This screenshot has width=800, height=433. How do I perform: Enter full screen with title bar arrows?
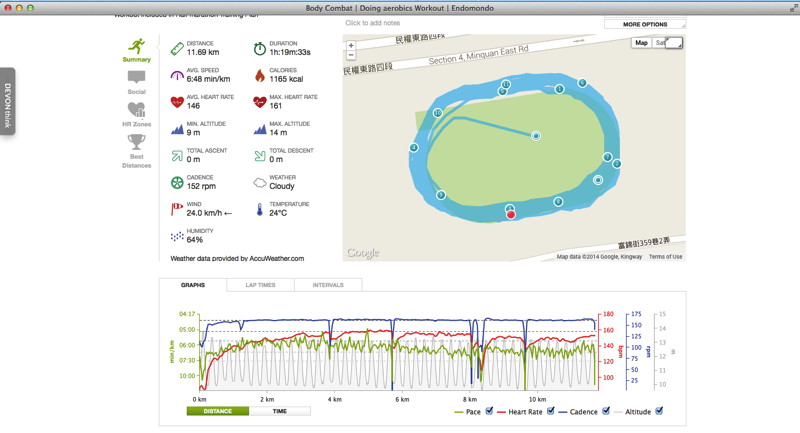coord(793,8)
